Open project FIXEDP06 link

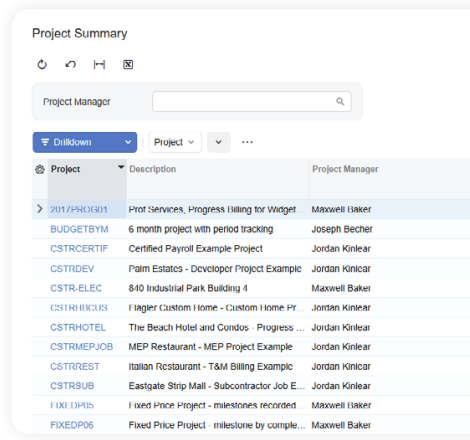pyautogui.click(x=72, y=425)
